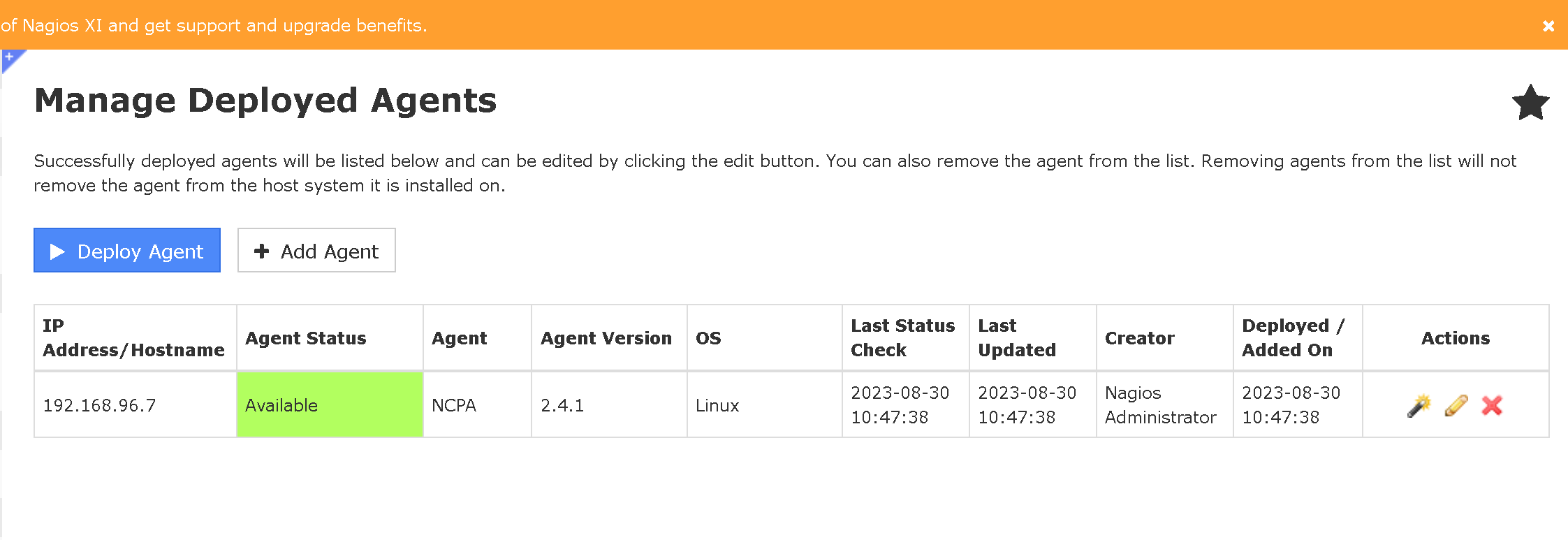The height and width of the screenshot is (540, 1568).
Task: Click the Last Status Check column header
Action: click(902, 337)
